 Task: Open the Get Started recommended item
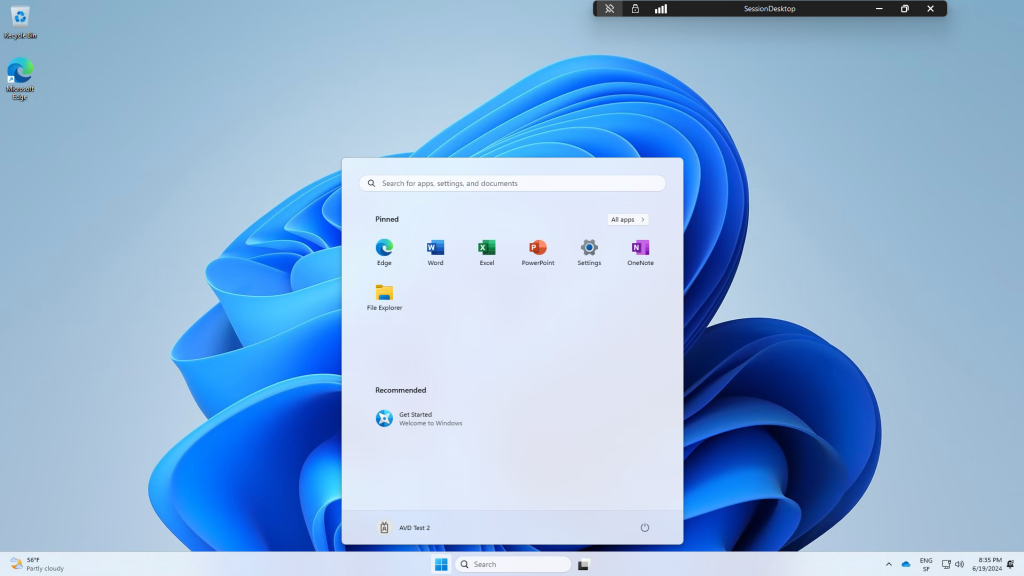tap(419, 419)
